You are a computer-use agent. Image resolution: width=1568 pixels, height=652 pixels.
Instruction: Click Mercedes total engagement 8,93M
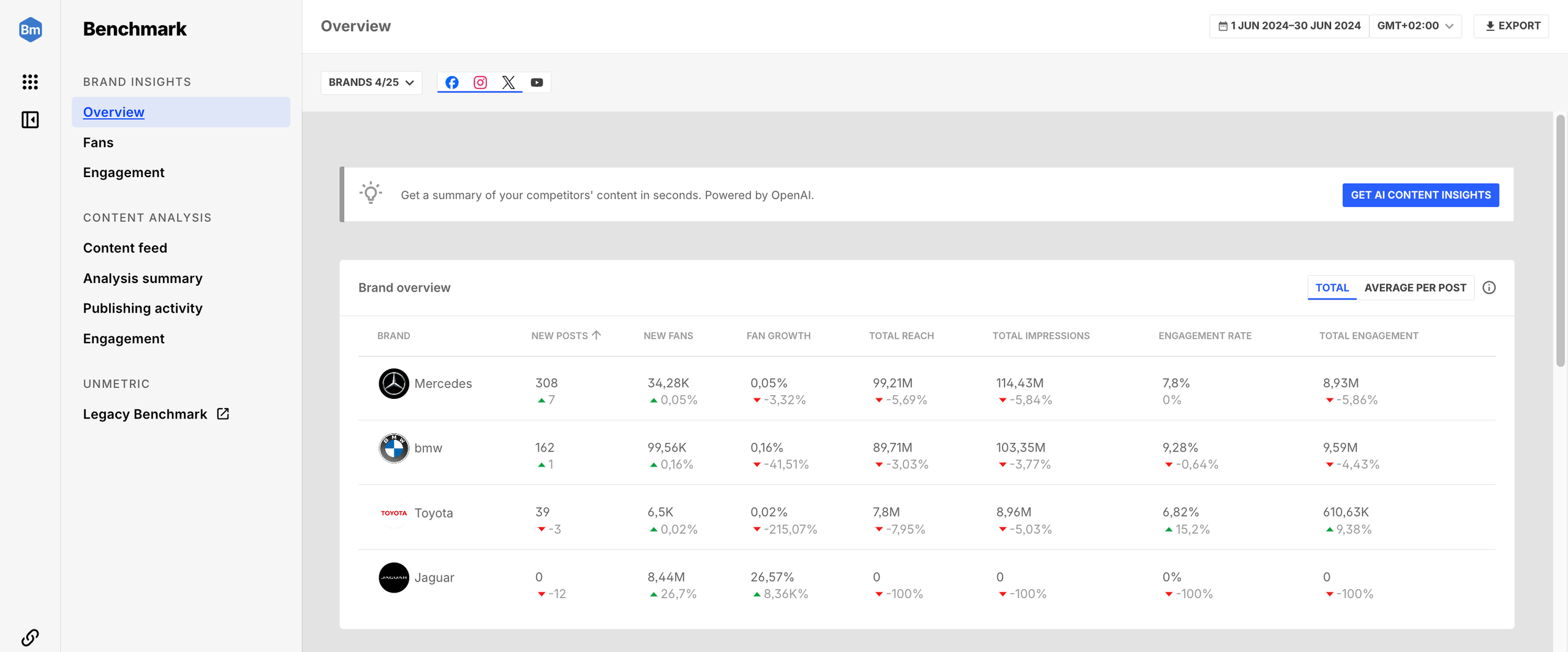point(1341,383)
